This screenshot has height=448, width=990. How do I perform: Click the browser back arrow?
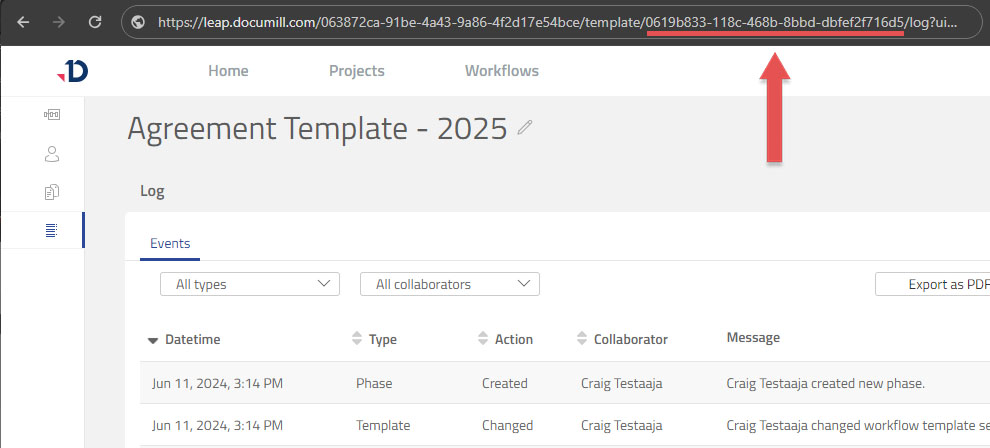[x=24, y=21]
